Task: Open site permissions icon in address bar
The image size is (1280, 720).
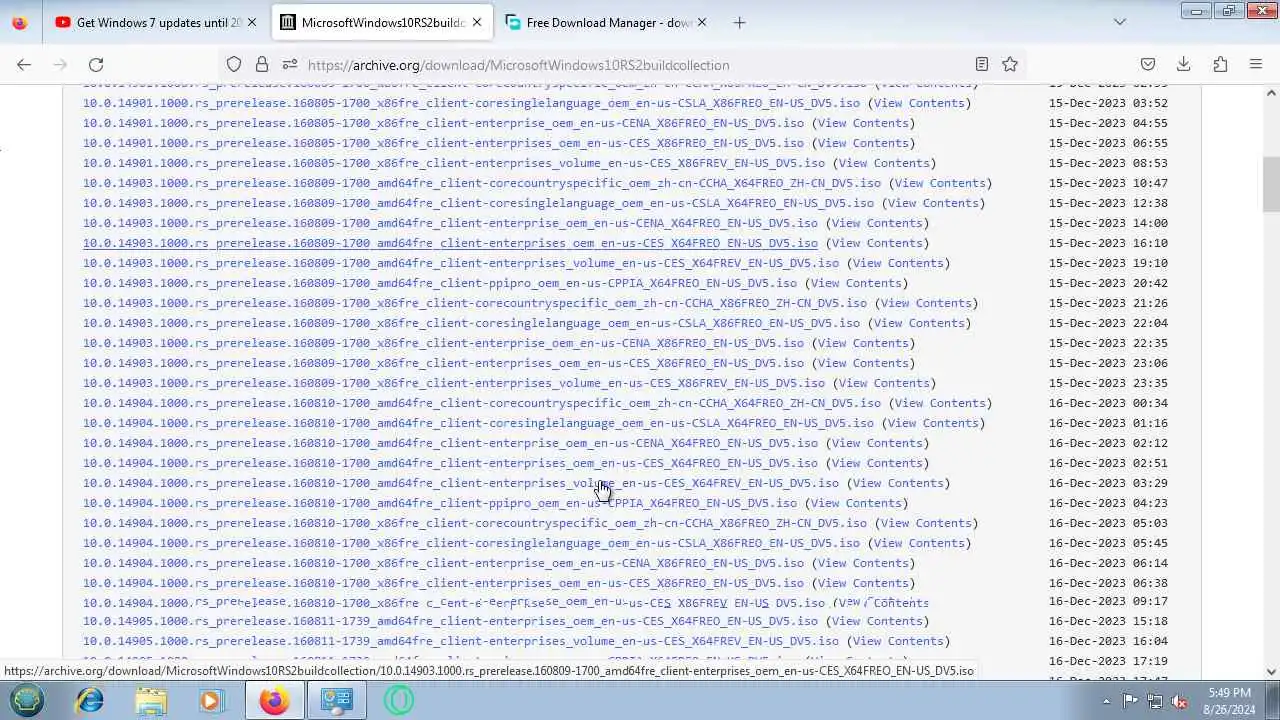Action: coord(290,64)
